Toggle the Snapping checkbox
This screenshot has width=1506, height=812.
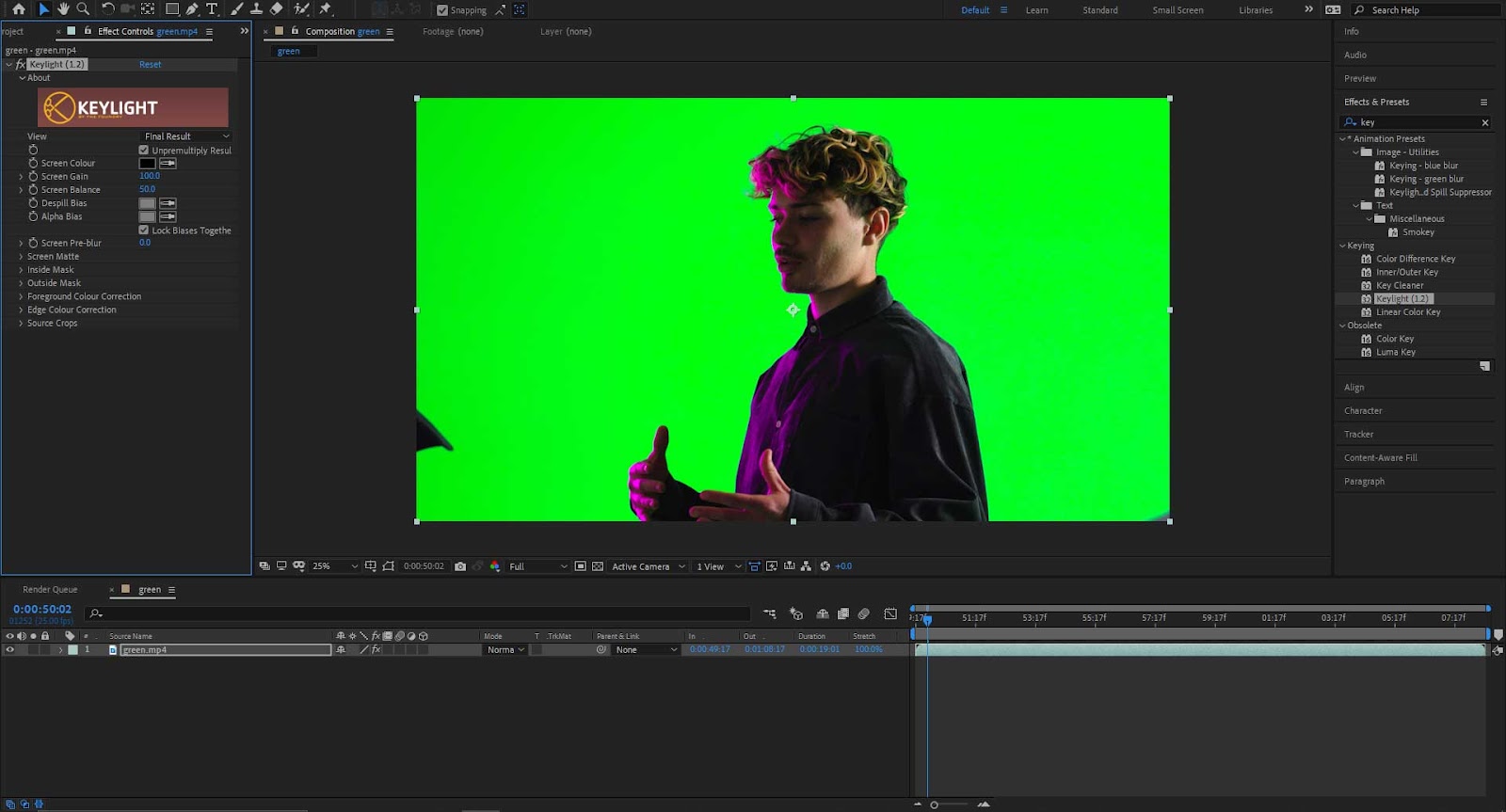click(442, 10)
